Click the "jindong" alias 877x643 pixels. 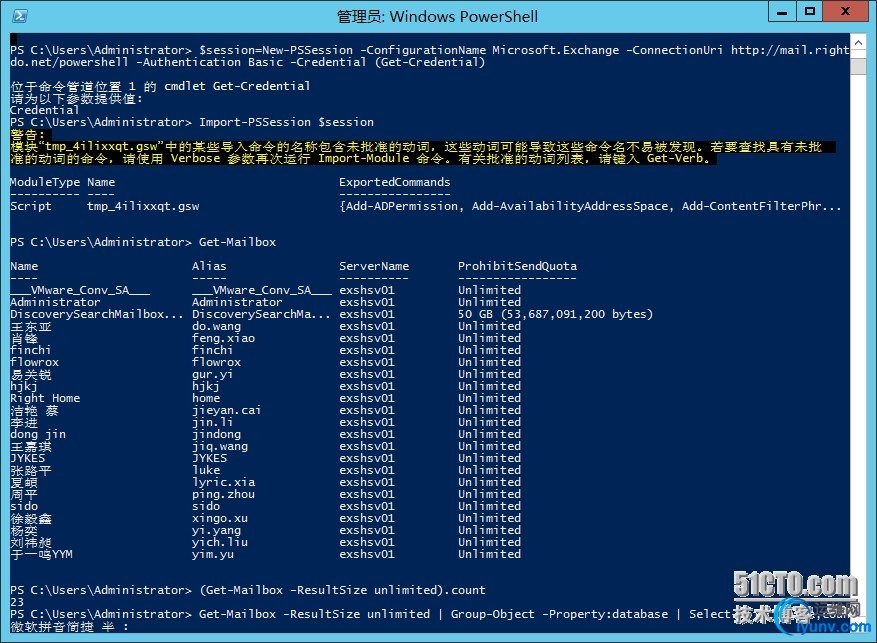tap(216, 434)
